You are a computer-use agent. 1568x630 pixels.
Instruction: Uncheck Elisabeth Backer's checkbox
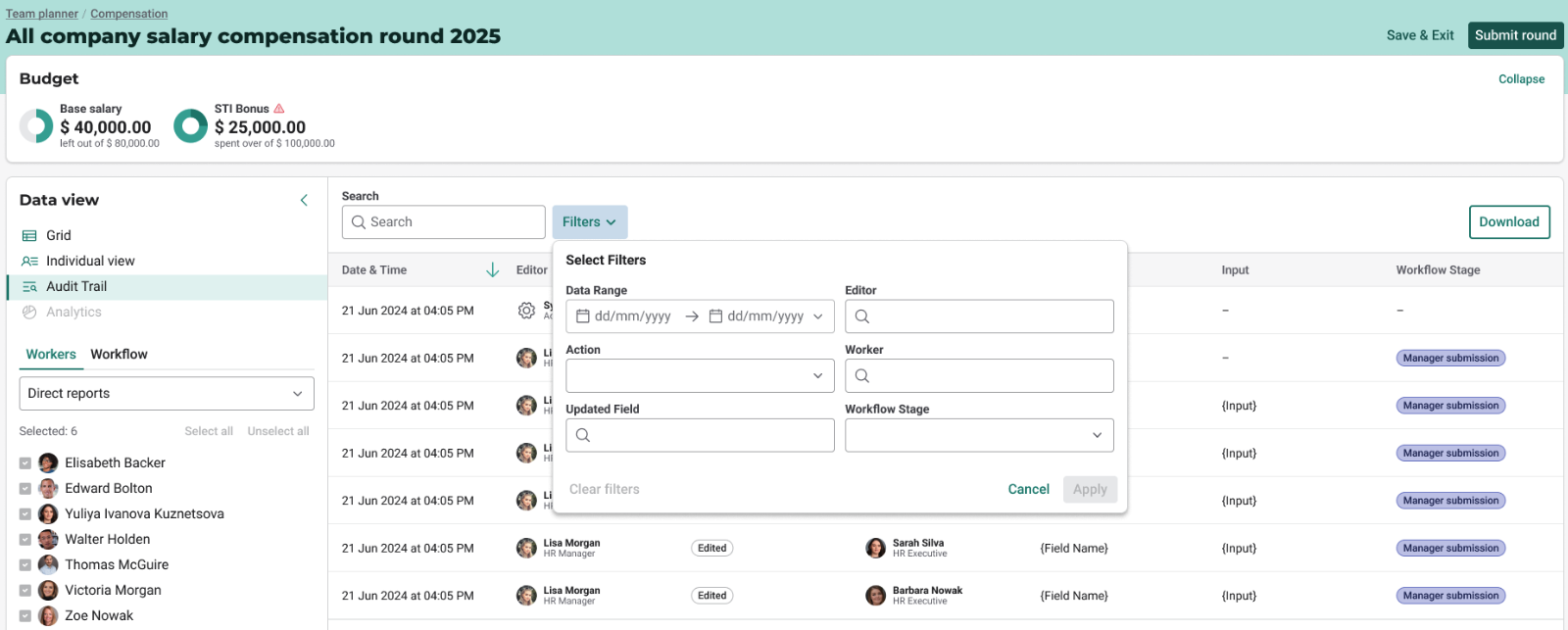click(x=25, y=463)
